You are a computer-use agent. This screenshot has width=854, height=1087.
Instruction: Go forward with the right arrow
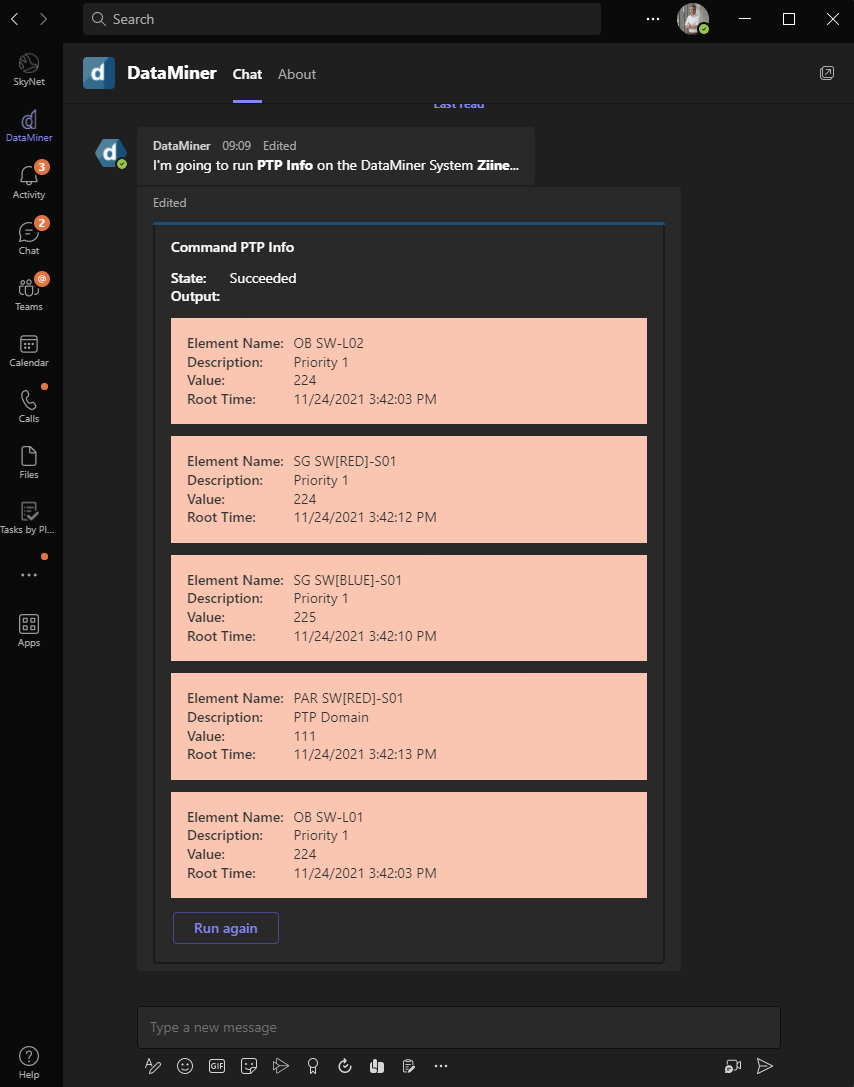pos(44,19)
